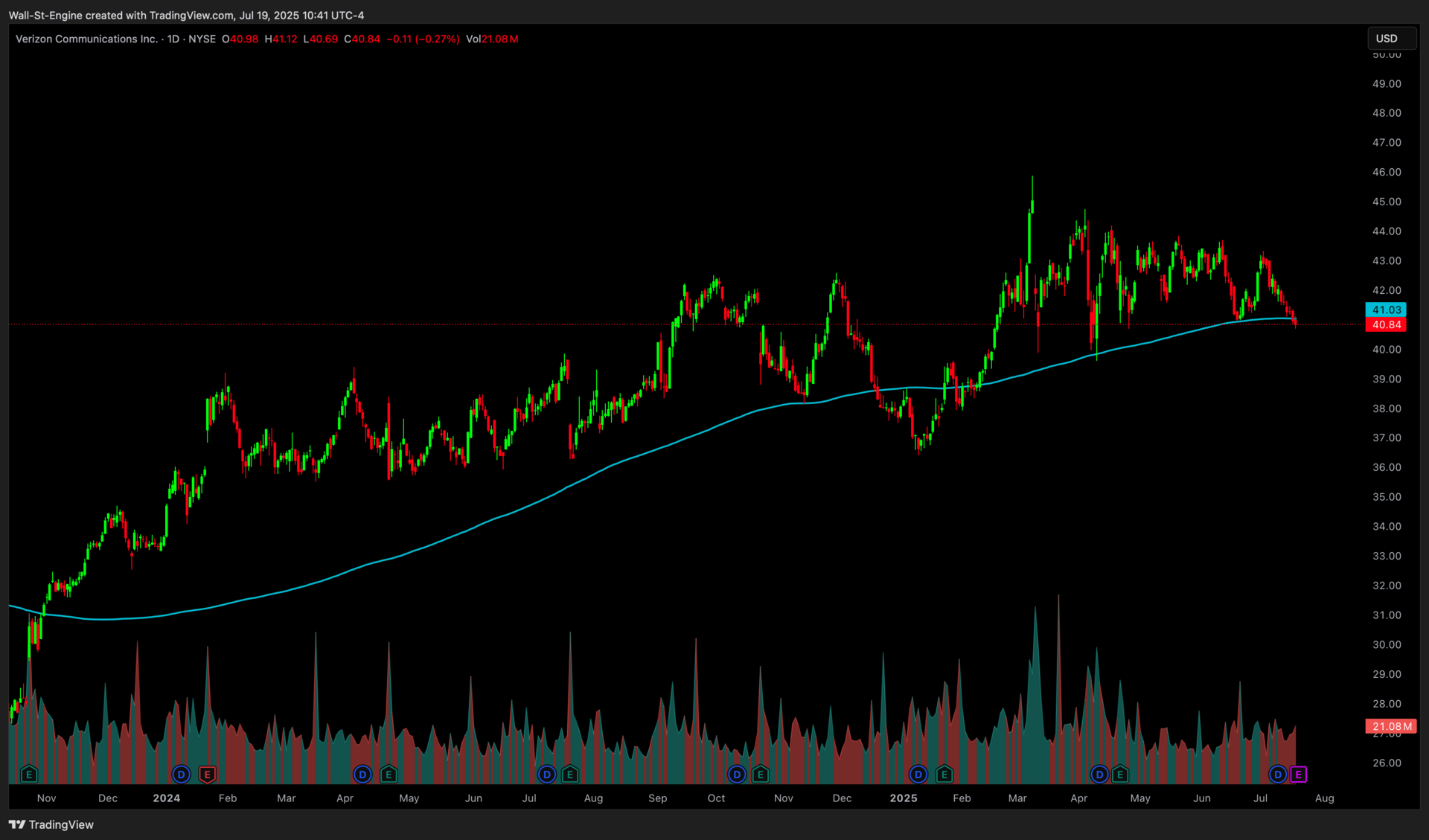Viewport: 1429px width, 840px height.
Task: Click the 21.08M volume label on the axis
Action: (x=1390, y=726)
